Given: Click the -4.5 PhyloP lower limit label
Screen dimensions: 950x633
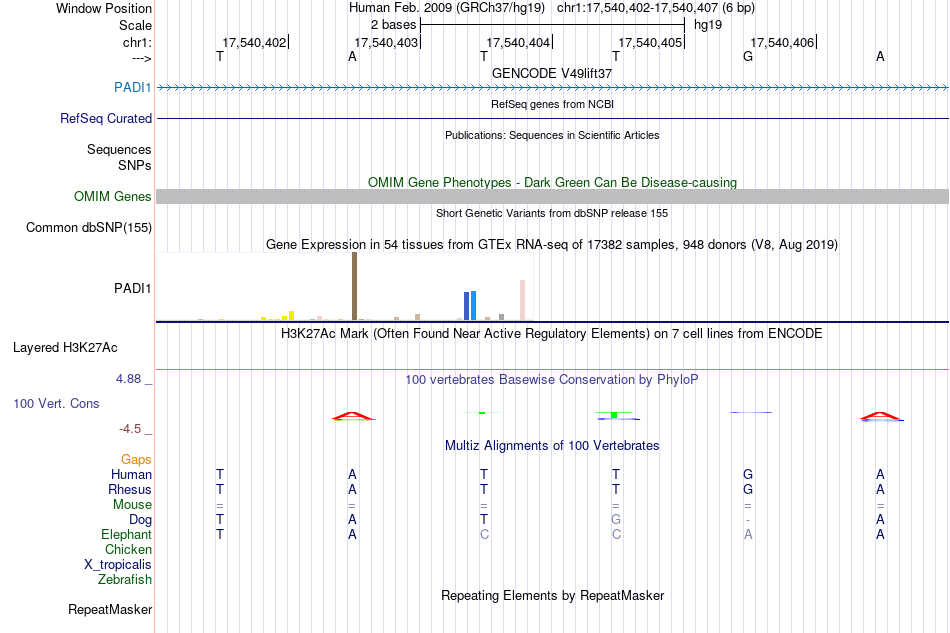Looking at the screenshot, I should (x=130, y=429).
